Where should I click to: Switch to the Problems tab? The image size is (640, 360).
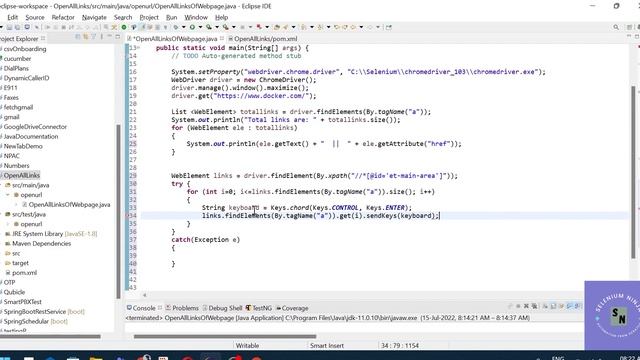tap(182, 308)
